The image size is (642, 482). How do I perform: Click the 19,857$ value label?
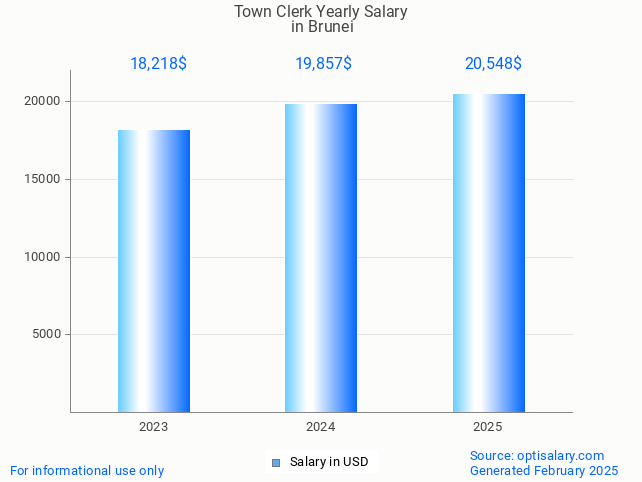322,64
